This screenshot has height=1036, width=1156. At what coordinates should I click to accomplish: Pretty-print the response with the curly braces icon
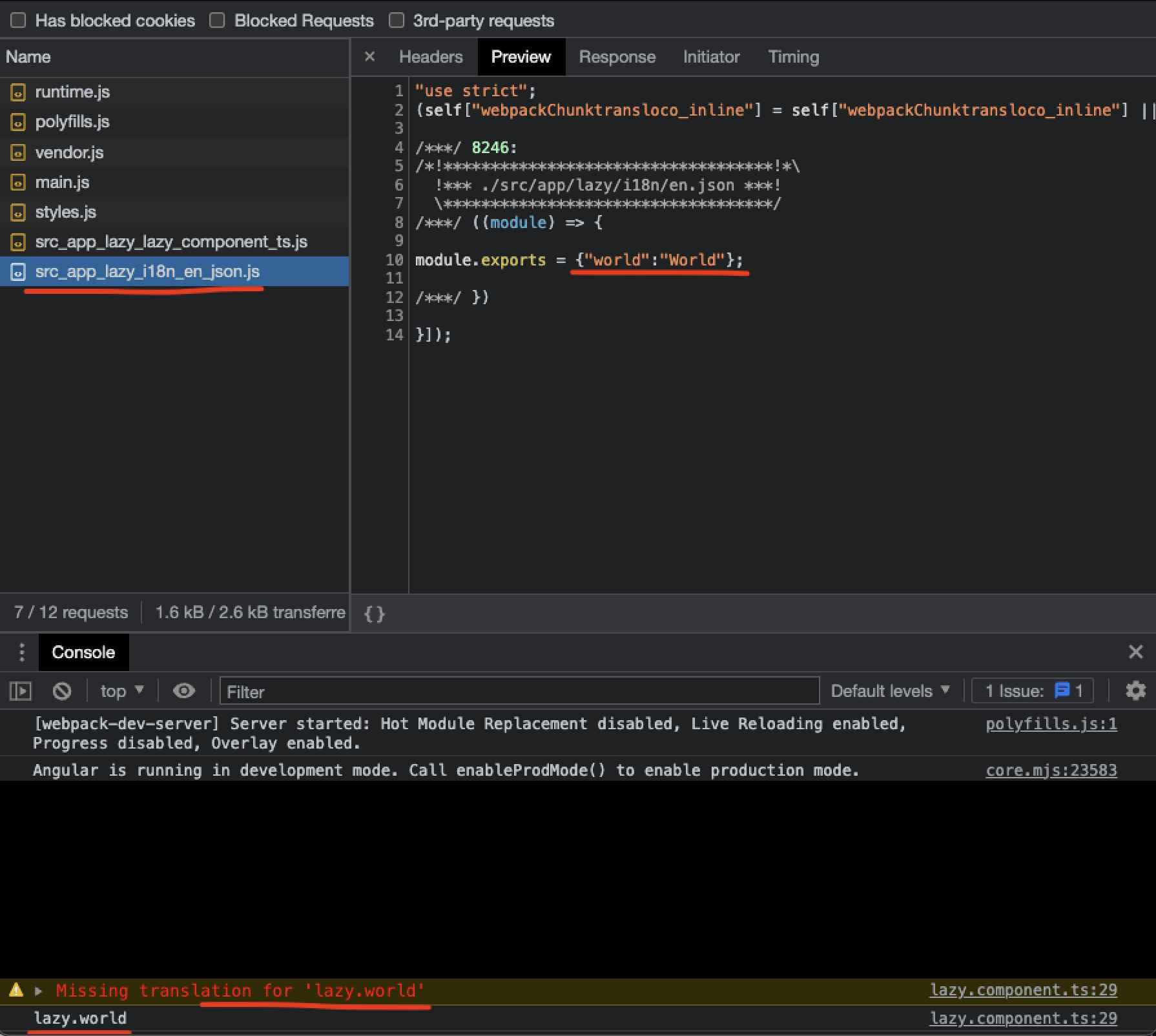click(x=374, y=613)
